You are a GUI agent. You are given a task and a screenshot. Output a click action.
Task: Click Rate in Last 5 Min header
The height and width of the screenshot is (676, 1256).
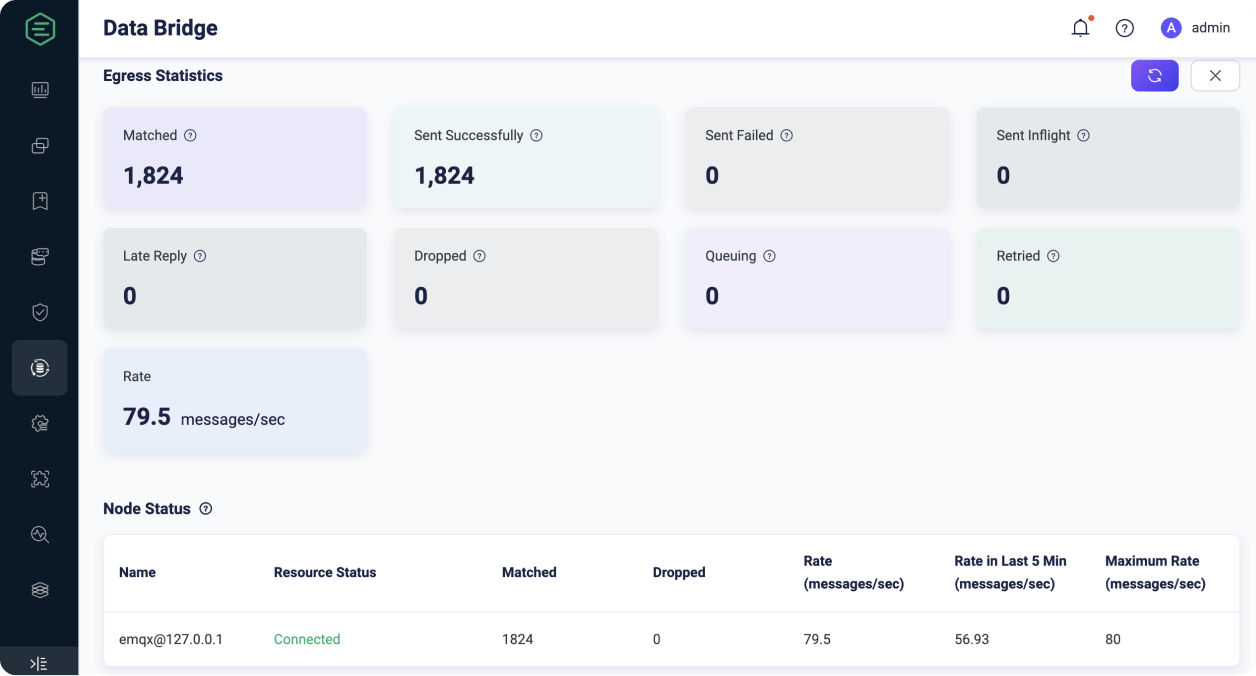point(1010,573)
